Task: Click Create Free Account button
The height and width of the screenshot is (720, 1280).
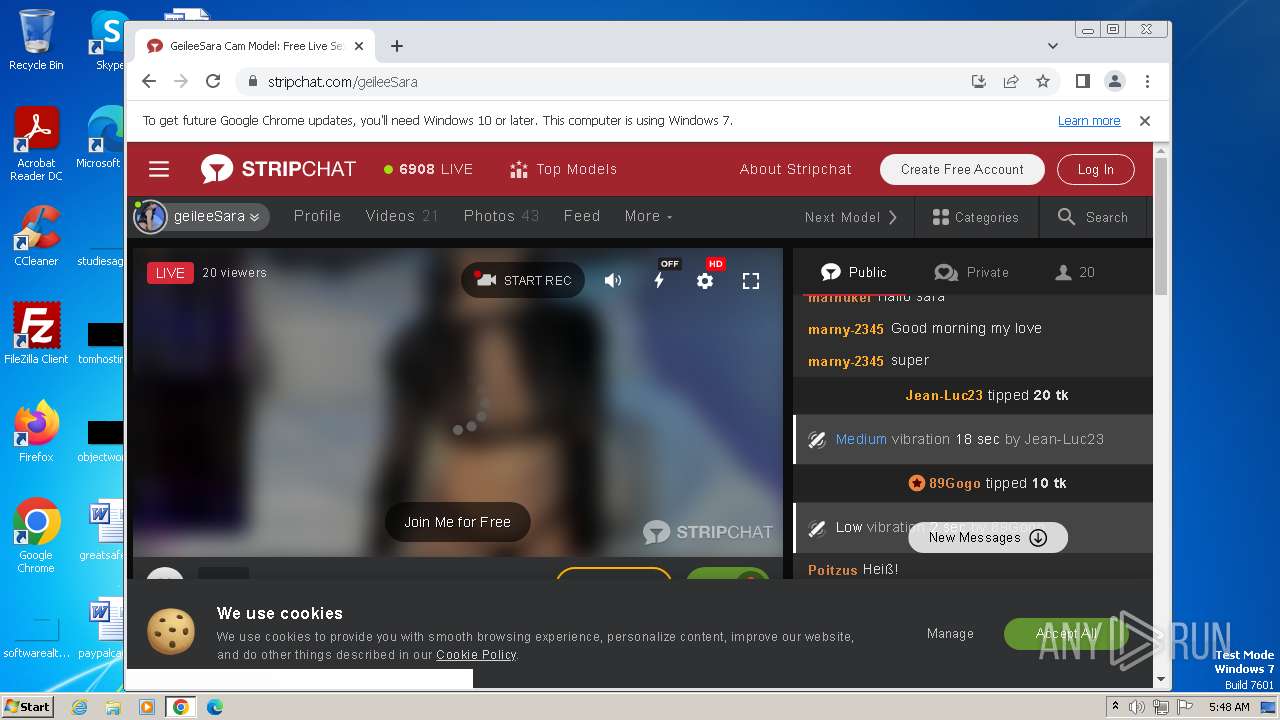Action: click(962, 169)
